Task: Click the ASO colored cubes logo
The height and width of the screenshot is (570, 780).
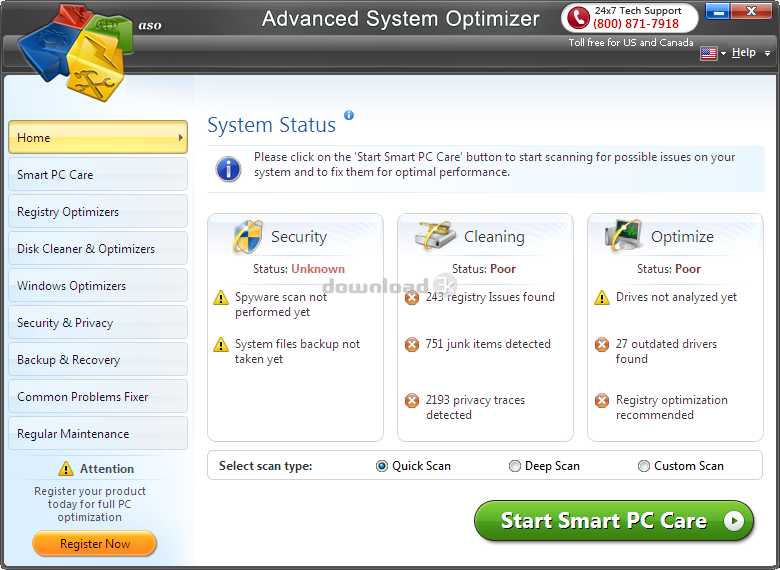Action: [x=76, y=52]
